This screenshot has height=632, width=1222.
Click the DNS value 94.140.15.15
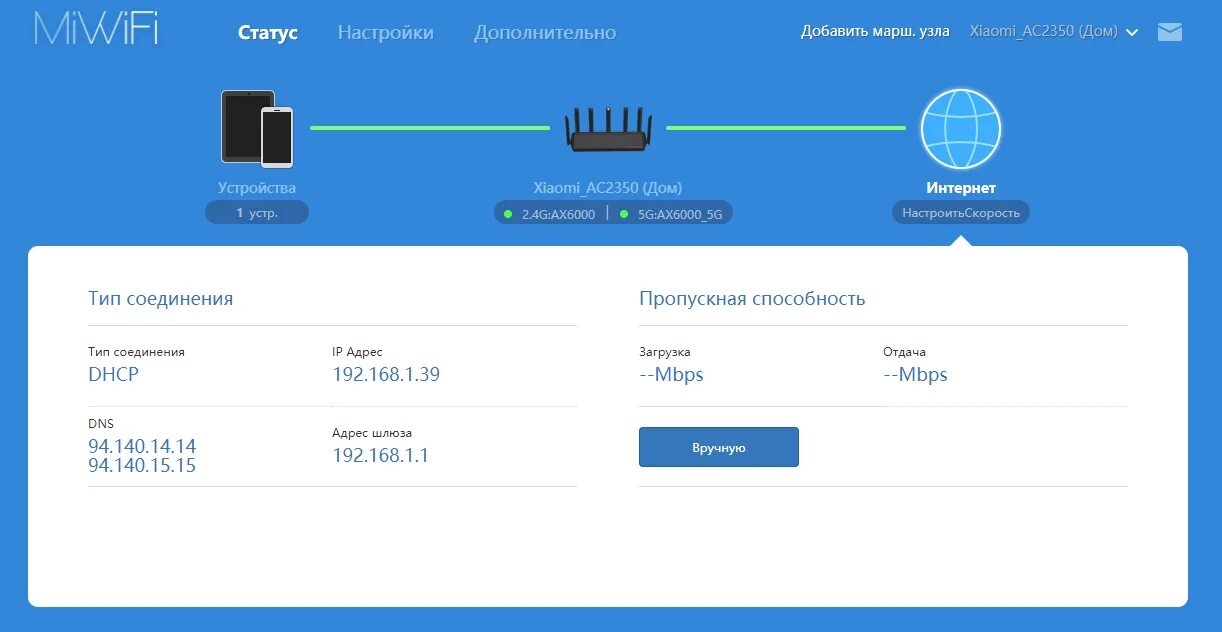coord(142,466)
